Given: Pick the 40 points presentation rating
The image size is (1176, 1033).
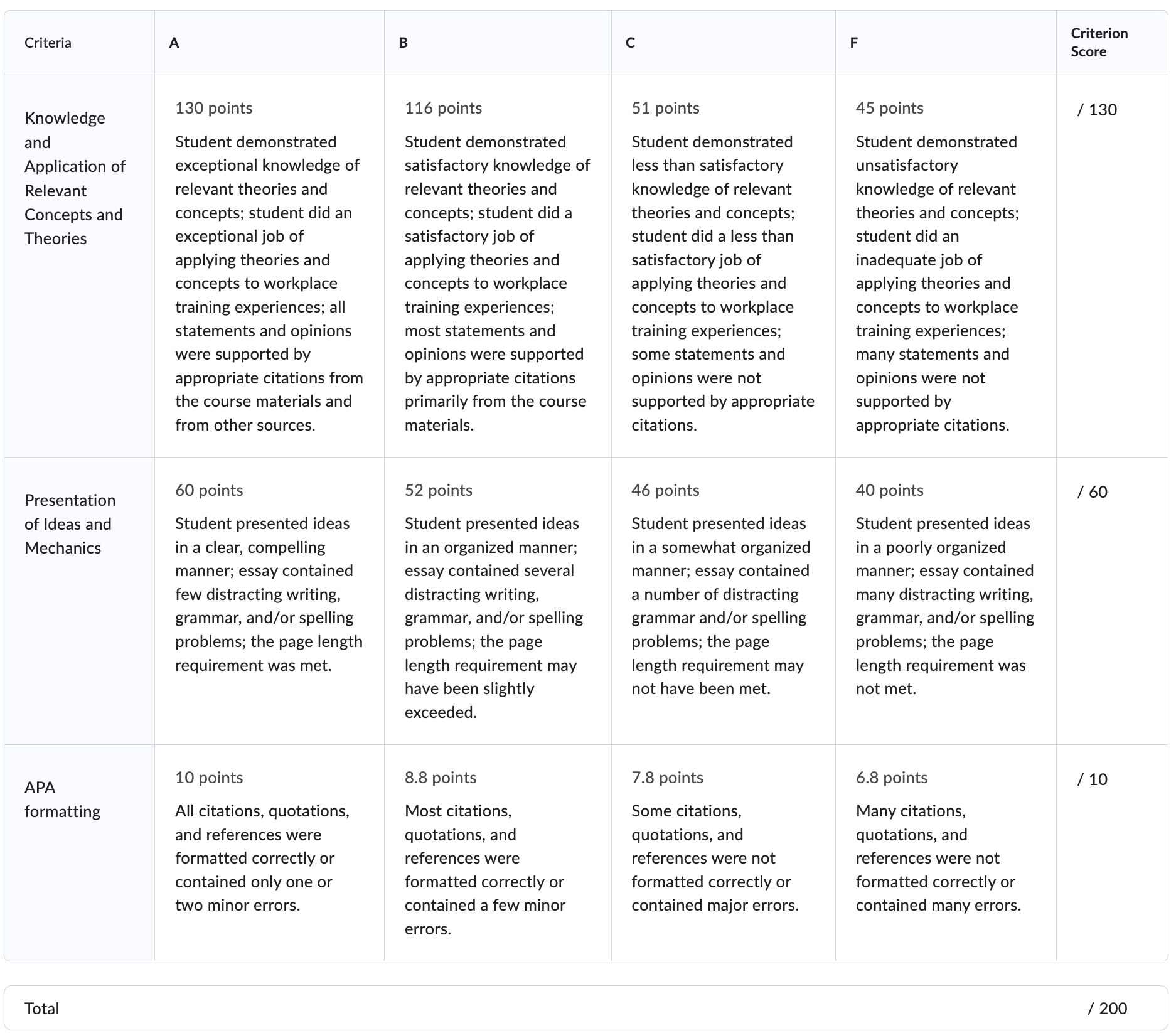Looking at the screenshot, I should point(946,601).
